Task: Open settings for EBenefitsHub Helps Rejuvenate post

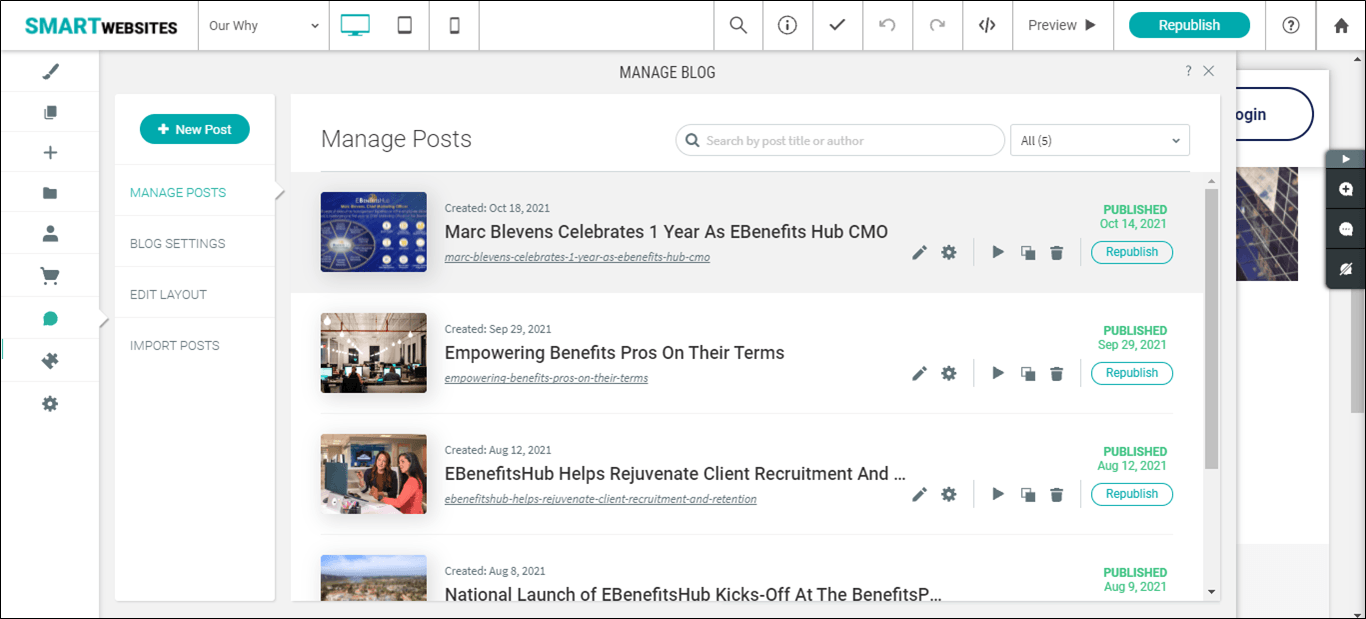Action: 949,494
